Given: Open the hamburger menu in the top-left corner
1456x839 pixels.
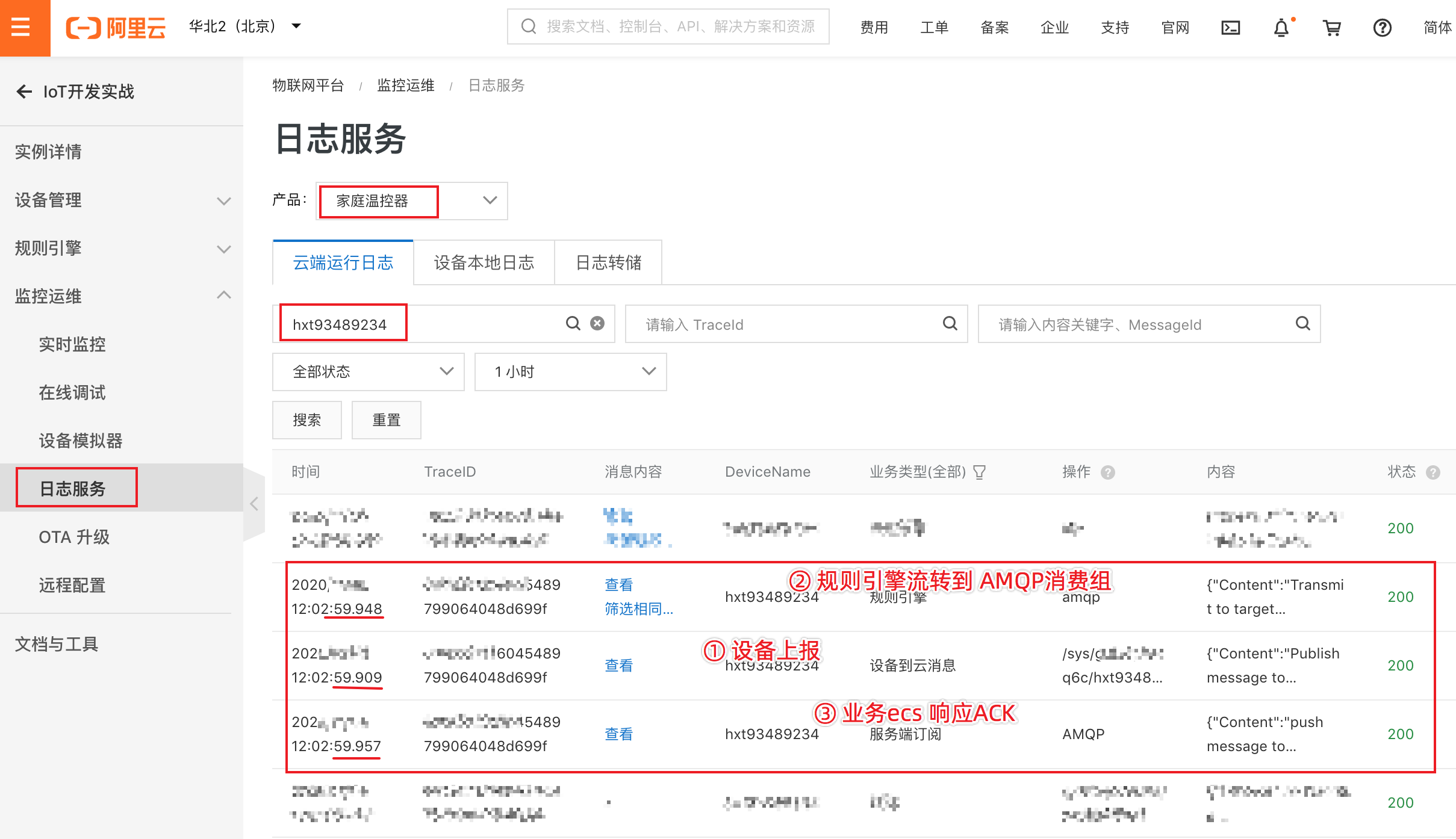Looking at the screenshot, I should (22, 27).
